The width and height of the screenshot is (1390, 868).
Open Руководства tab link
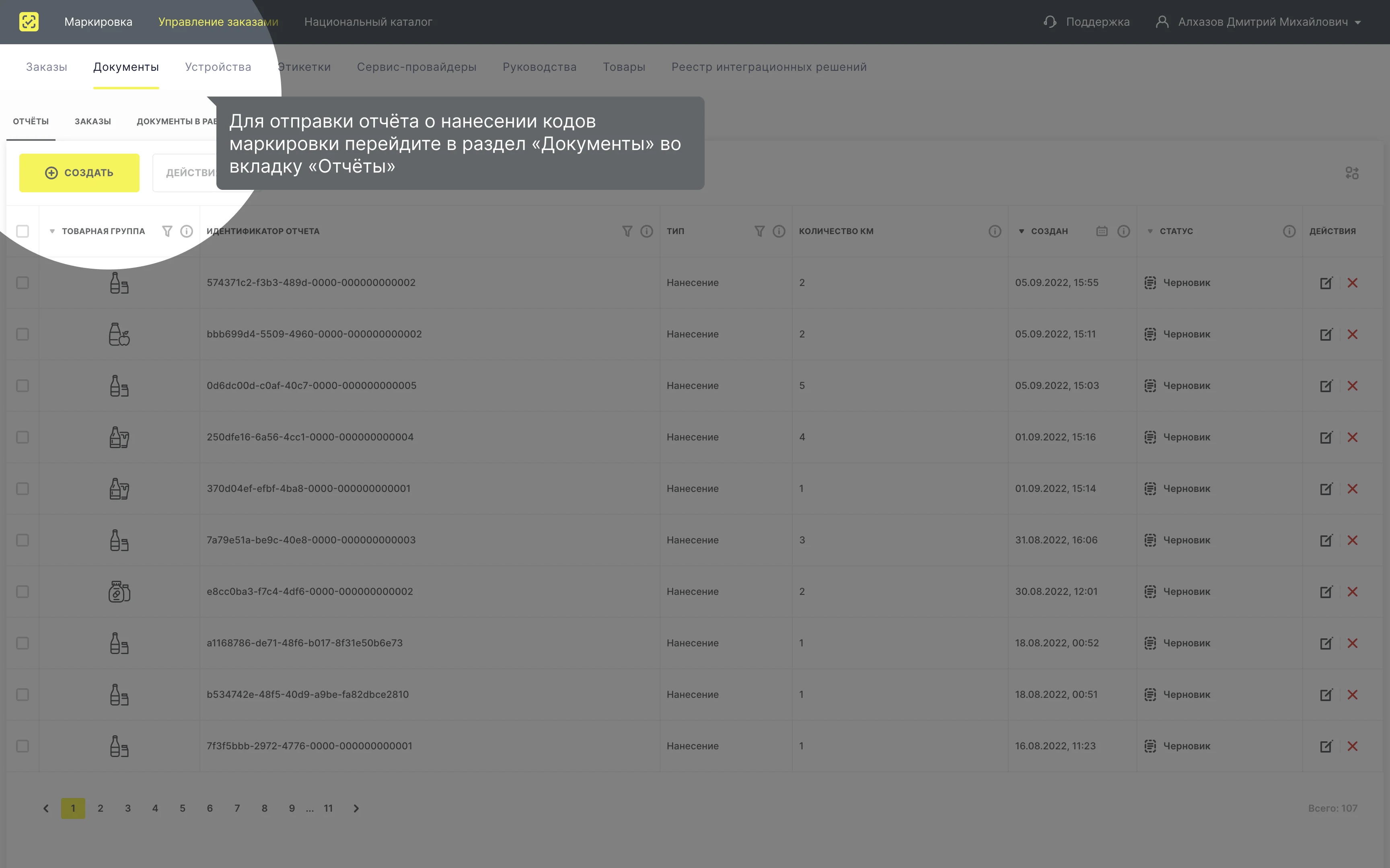pos(539,67)
